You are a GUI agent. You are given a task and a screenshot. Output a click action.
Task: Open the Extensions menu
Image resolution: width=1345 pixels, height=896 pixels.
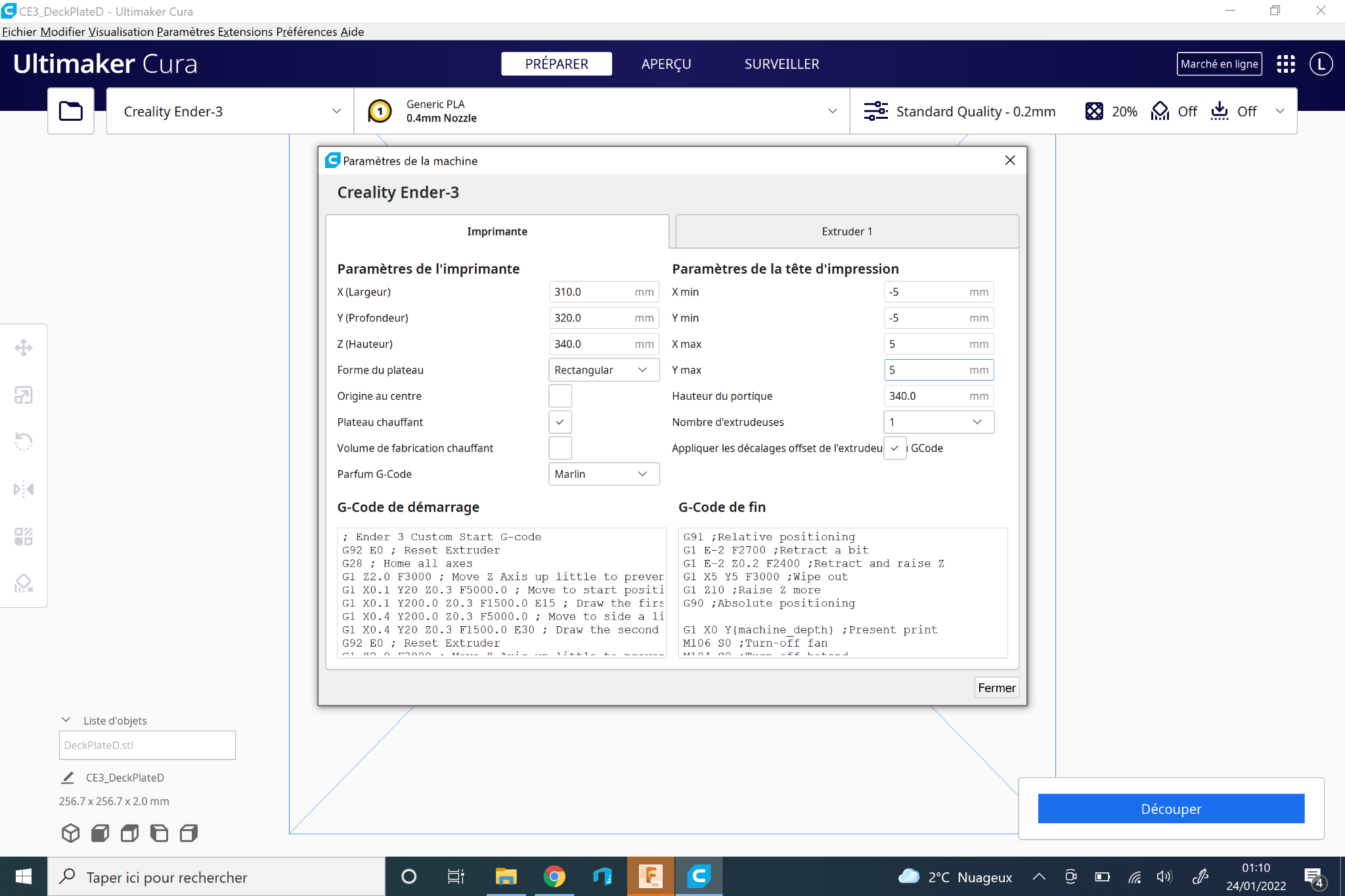[x=245, y=32]
